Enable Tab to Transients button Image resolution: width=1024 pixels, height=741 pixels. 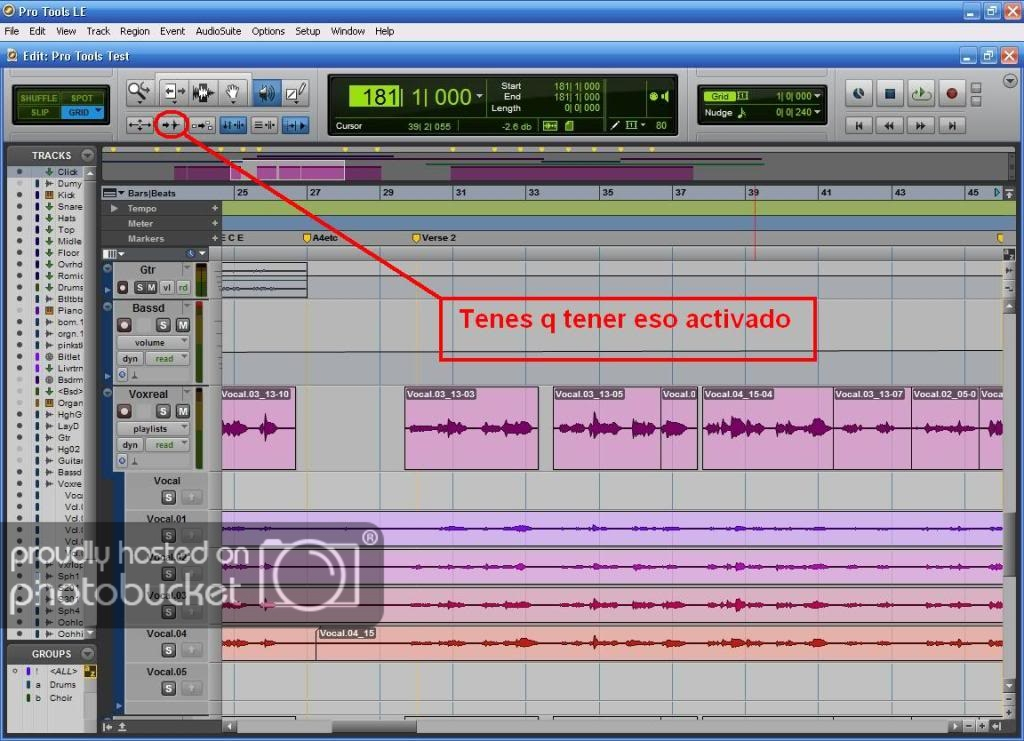pos(171,125)
